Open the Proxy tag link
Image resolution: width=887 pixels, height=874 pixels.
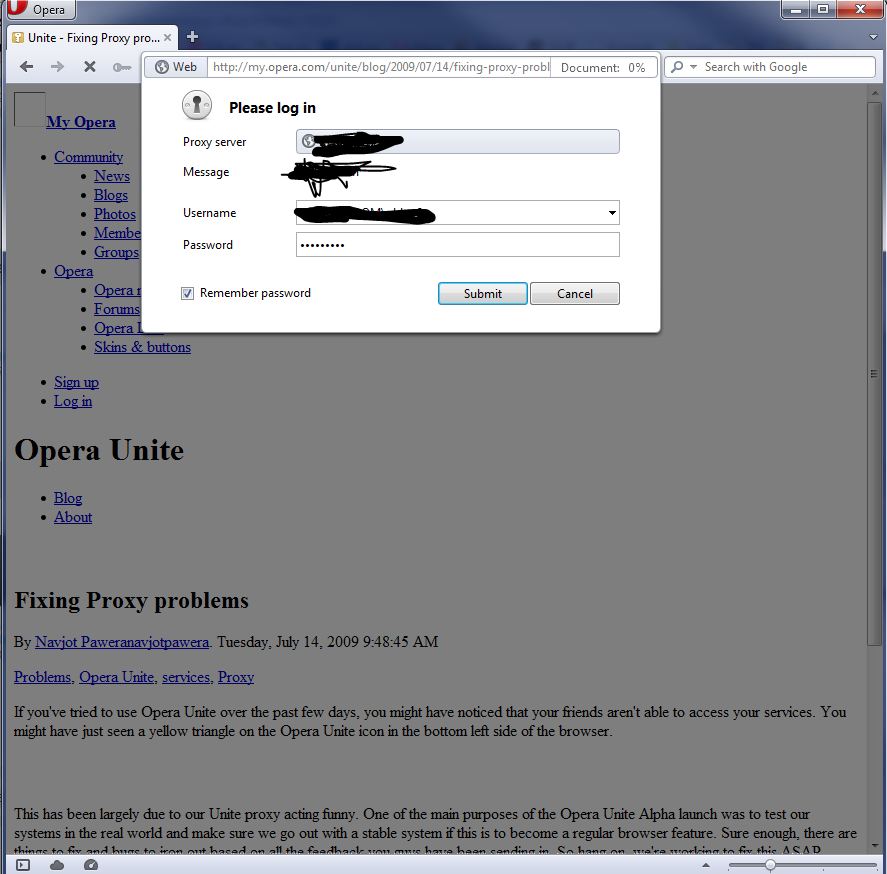point(236,677)
